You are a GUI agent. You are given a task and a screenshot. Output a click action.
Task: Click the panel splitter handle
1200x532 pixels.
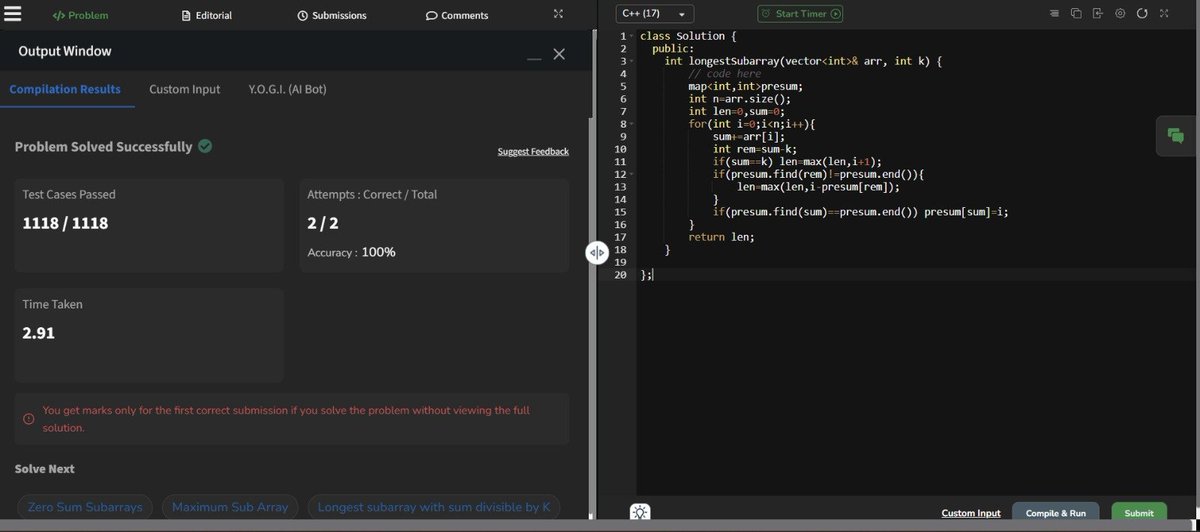tap(597, 253)
